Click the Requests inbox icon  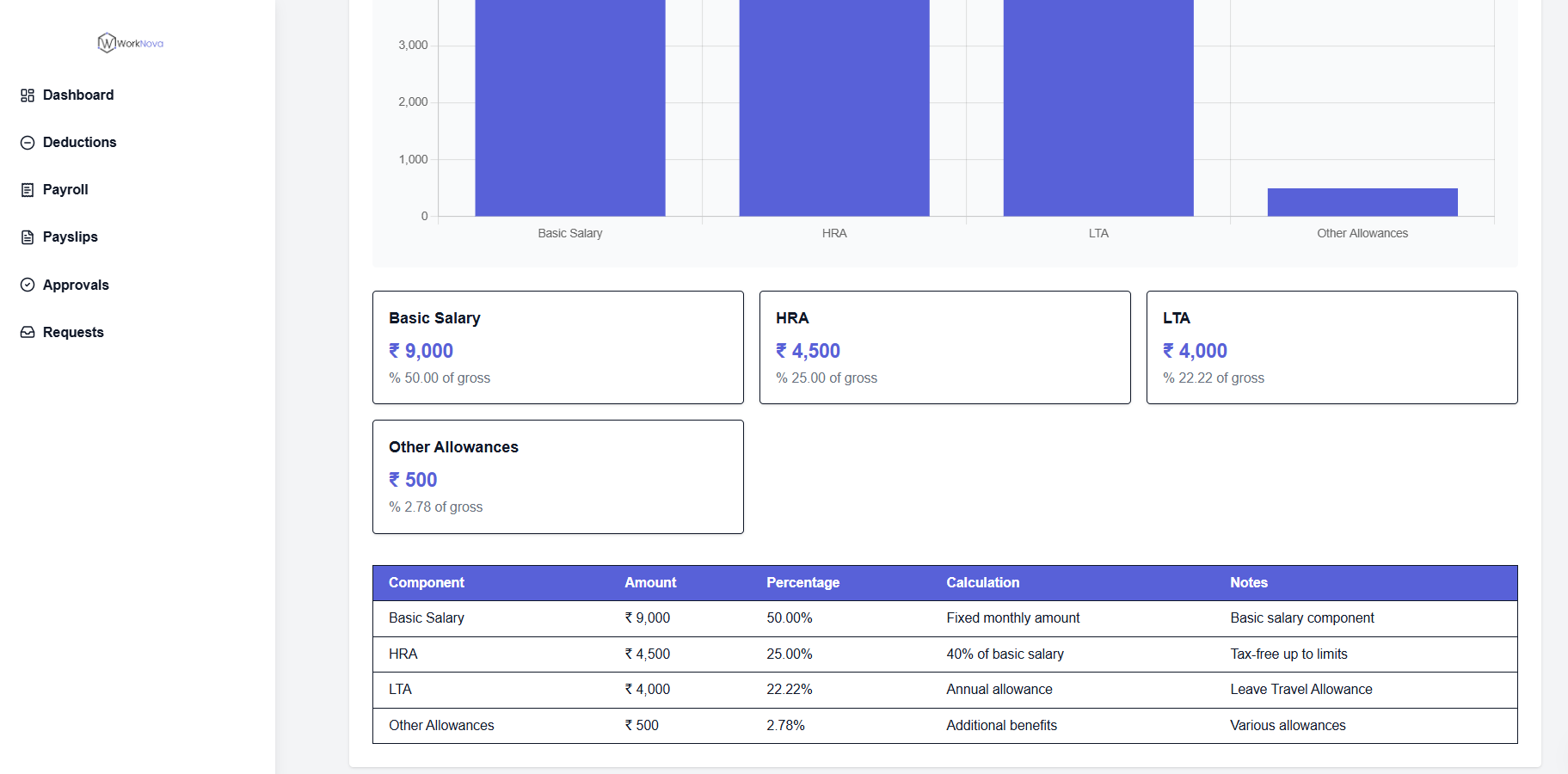click(28, 332)
